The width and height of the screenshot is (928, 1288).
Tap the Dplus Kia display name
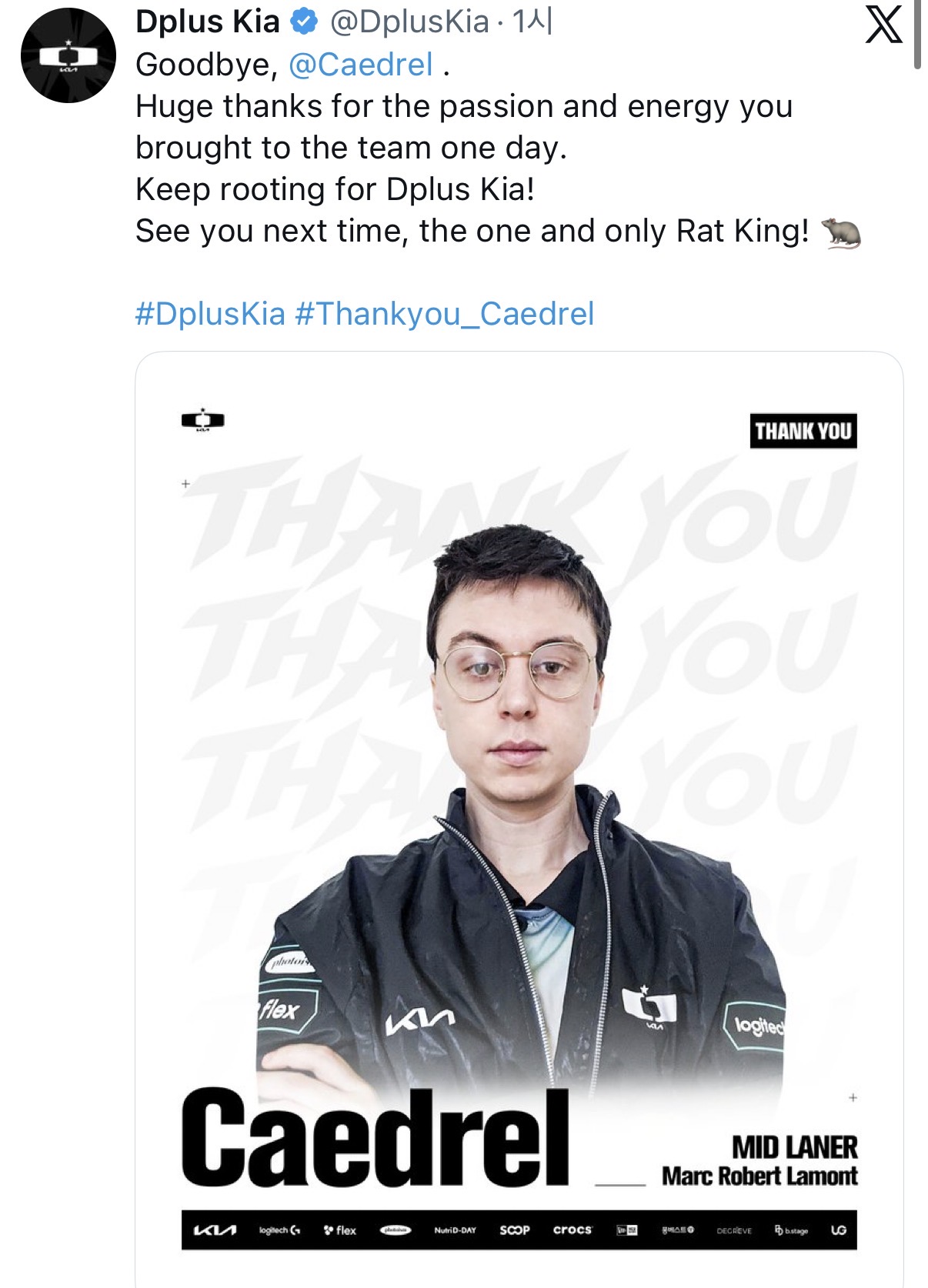pos(208,22)
